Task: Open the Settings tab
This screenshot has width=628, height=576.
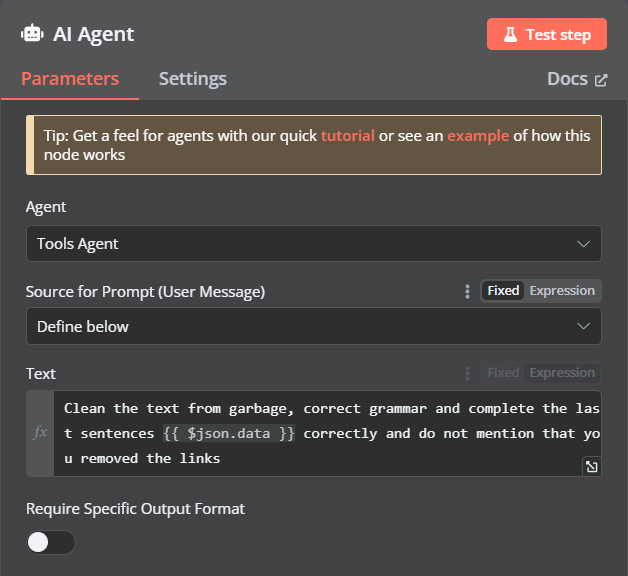Action: click(x=193, y=79)
